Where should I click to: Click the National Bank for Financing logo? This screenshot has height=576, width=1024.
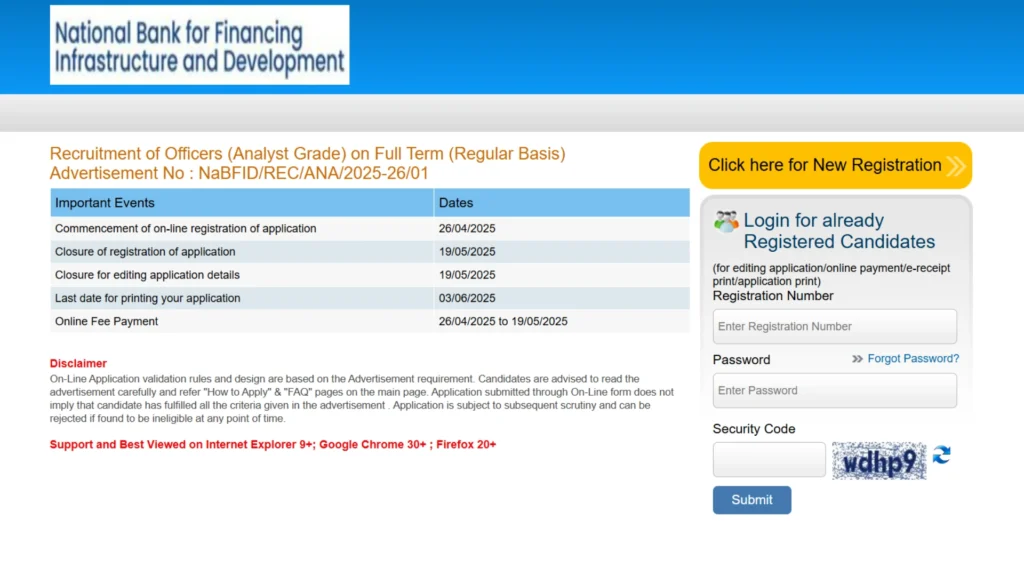[199, 45]
